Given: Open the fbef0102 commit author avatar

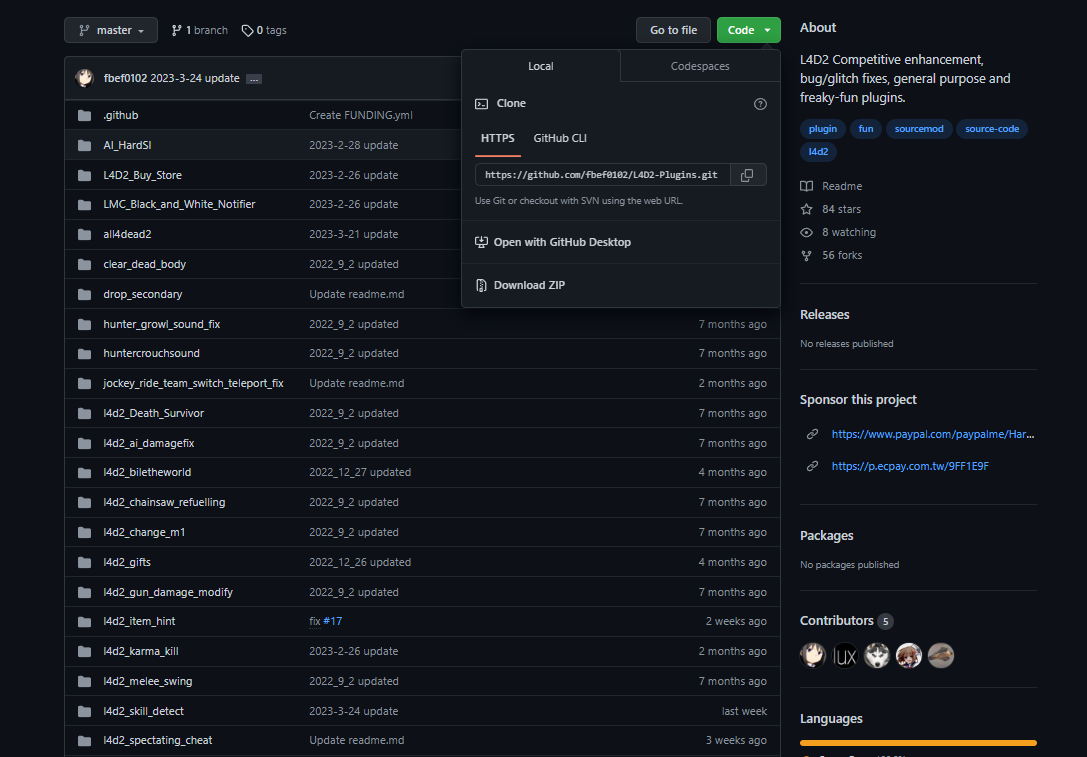Looking at the screenshot, I should coord(85,78).
